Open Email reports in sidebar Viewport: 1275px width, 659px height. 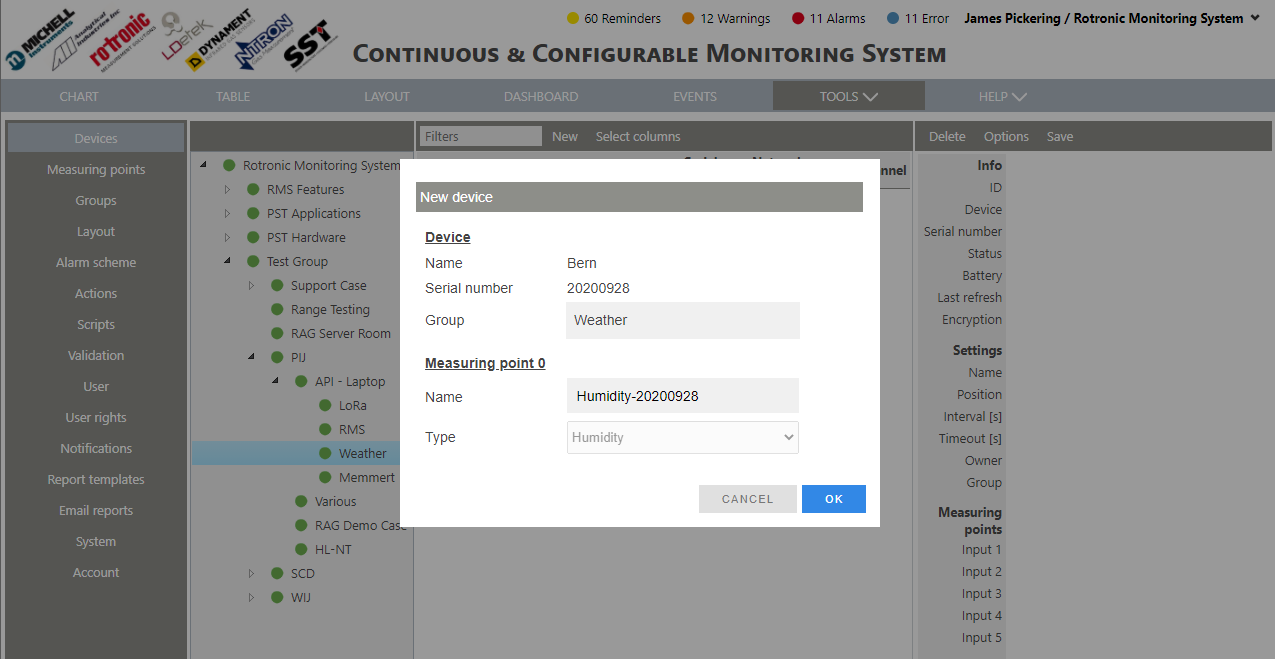[x=96, y=510]
